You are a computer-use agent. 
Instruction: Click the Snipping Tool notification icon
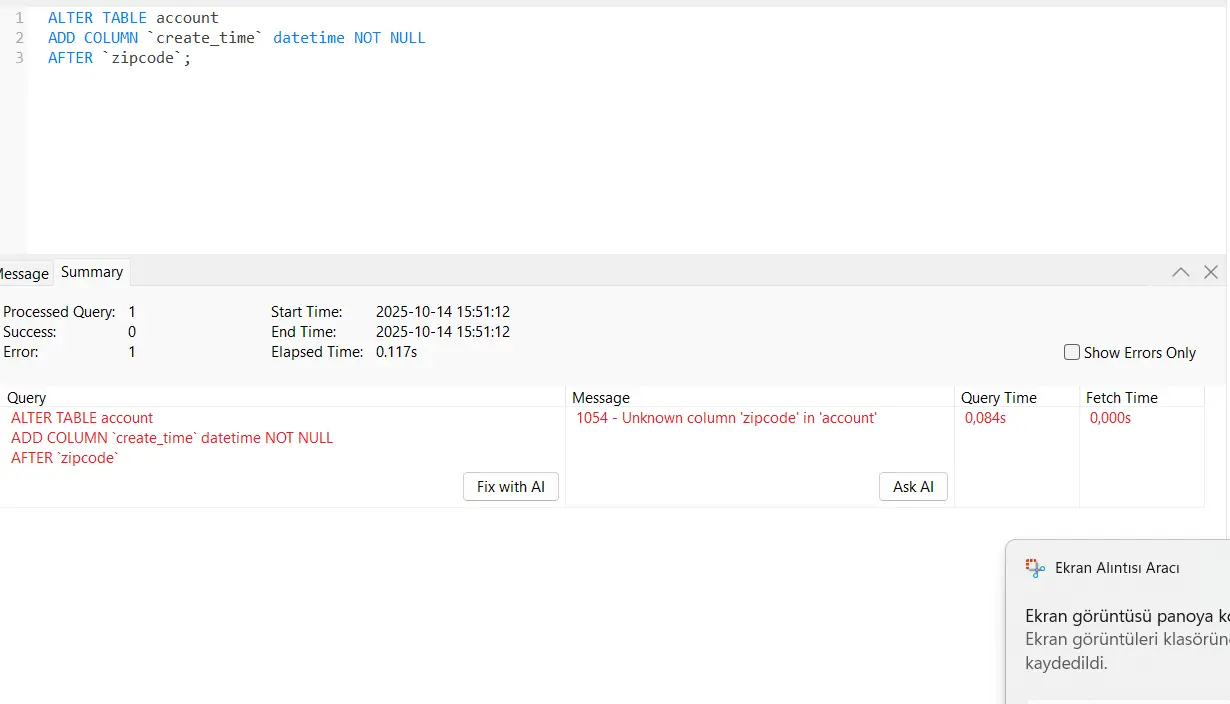1035,568
